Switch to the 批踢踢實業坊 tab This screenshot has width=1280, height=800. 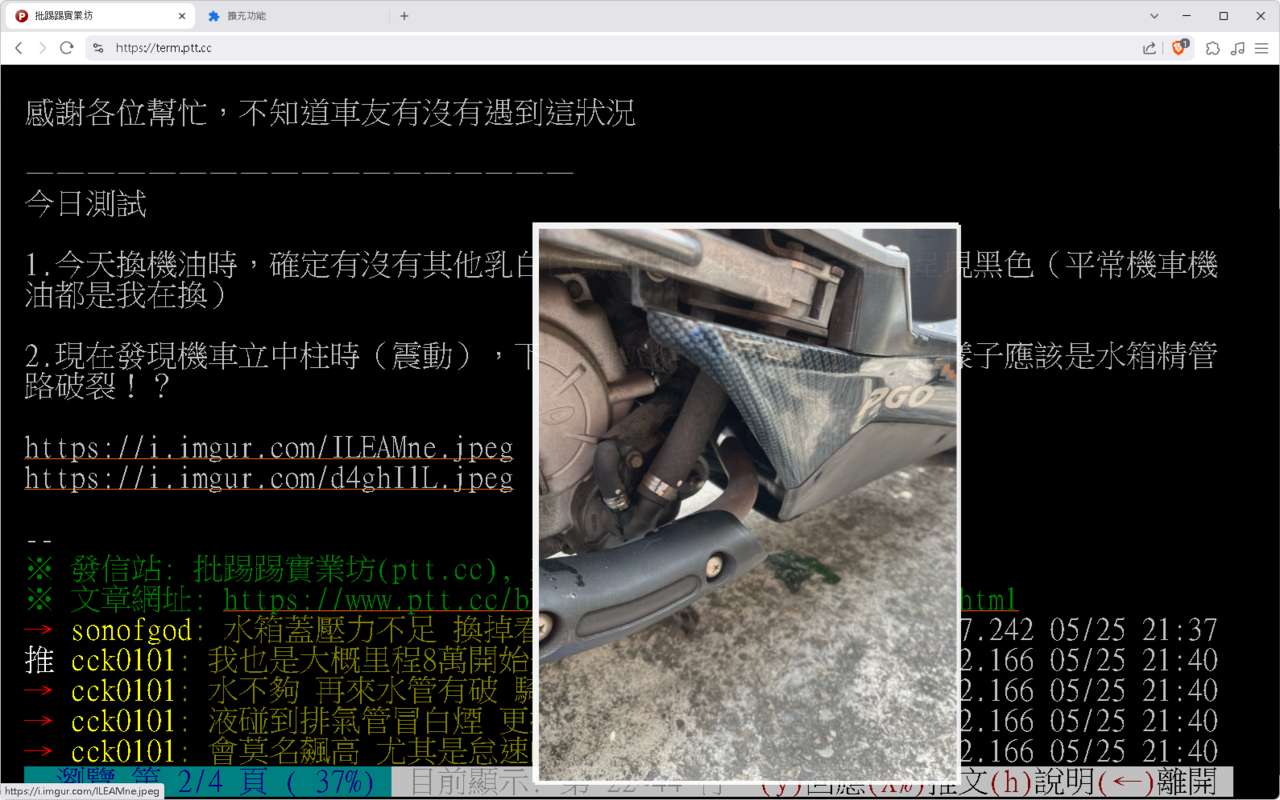[100, 16]
